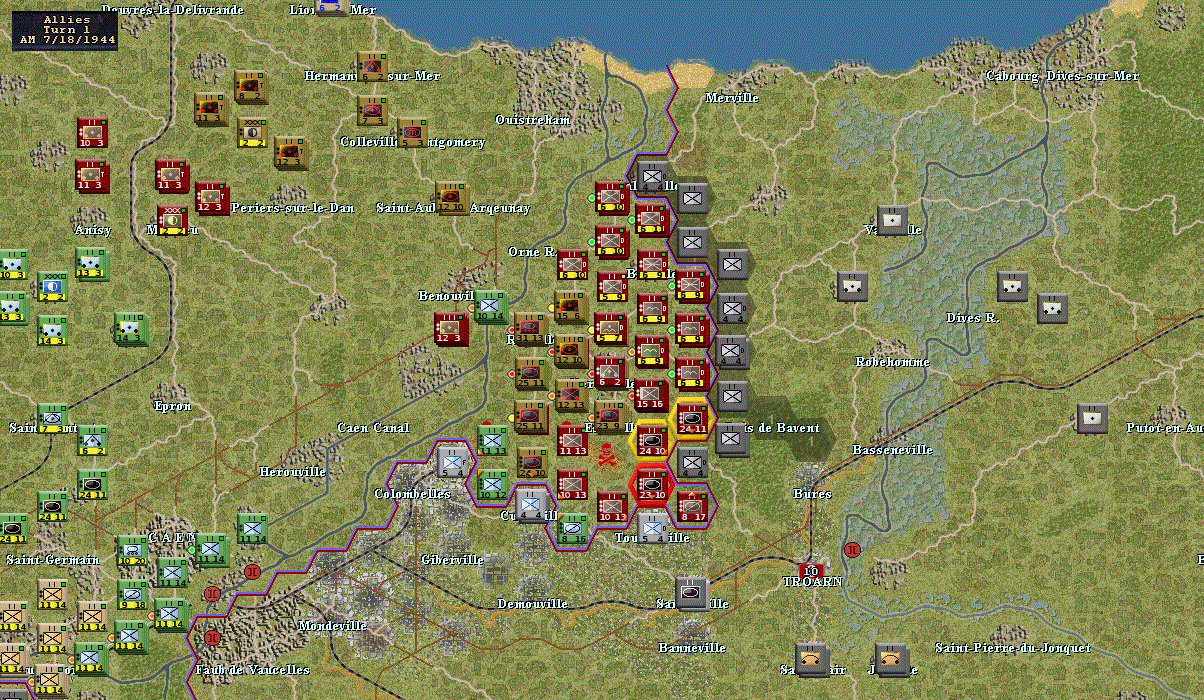Select grey unit at Putot-en-Auge
Screen dimensions: 1204x700
pyautogui.click(x=1092, y=418)
